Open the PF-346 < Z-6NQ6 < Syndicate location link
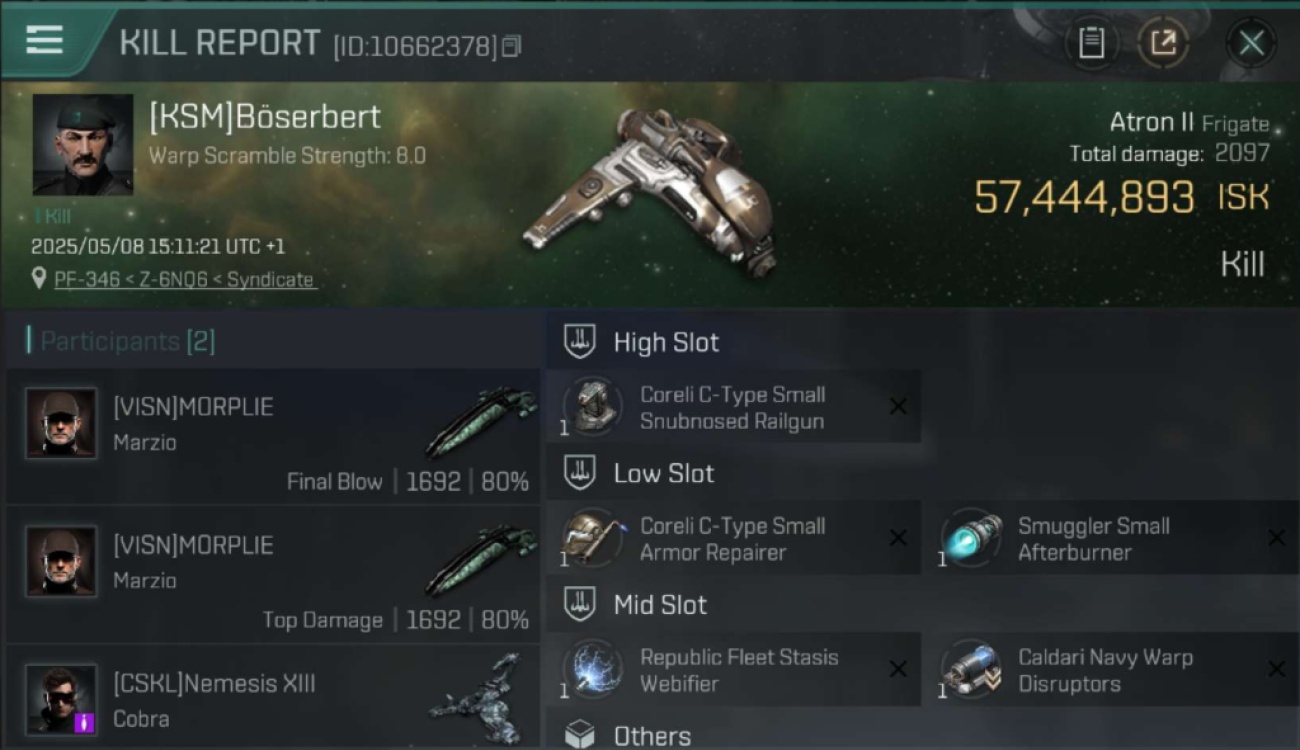Screen dimensions: 1300x750 [184, 280]
